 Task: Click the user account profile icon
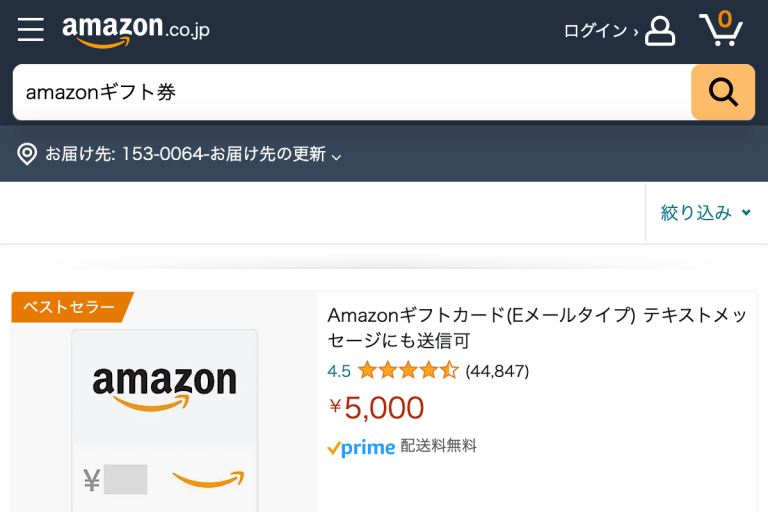coord(660,30)
